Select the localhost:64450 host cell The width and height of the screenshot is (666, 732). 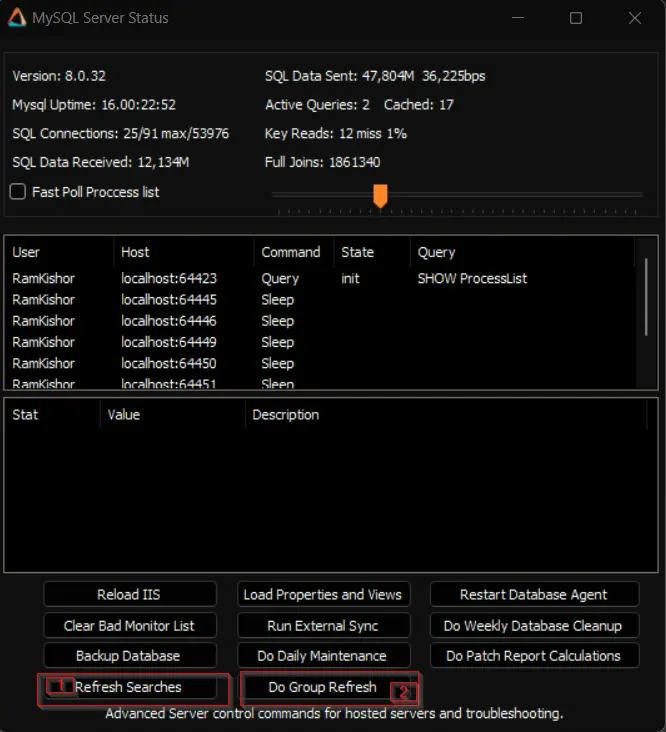point(169,364)
